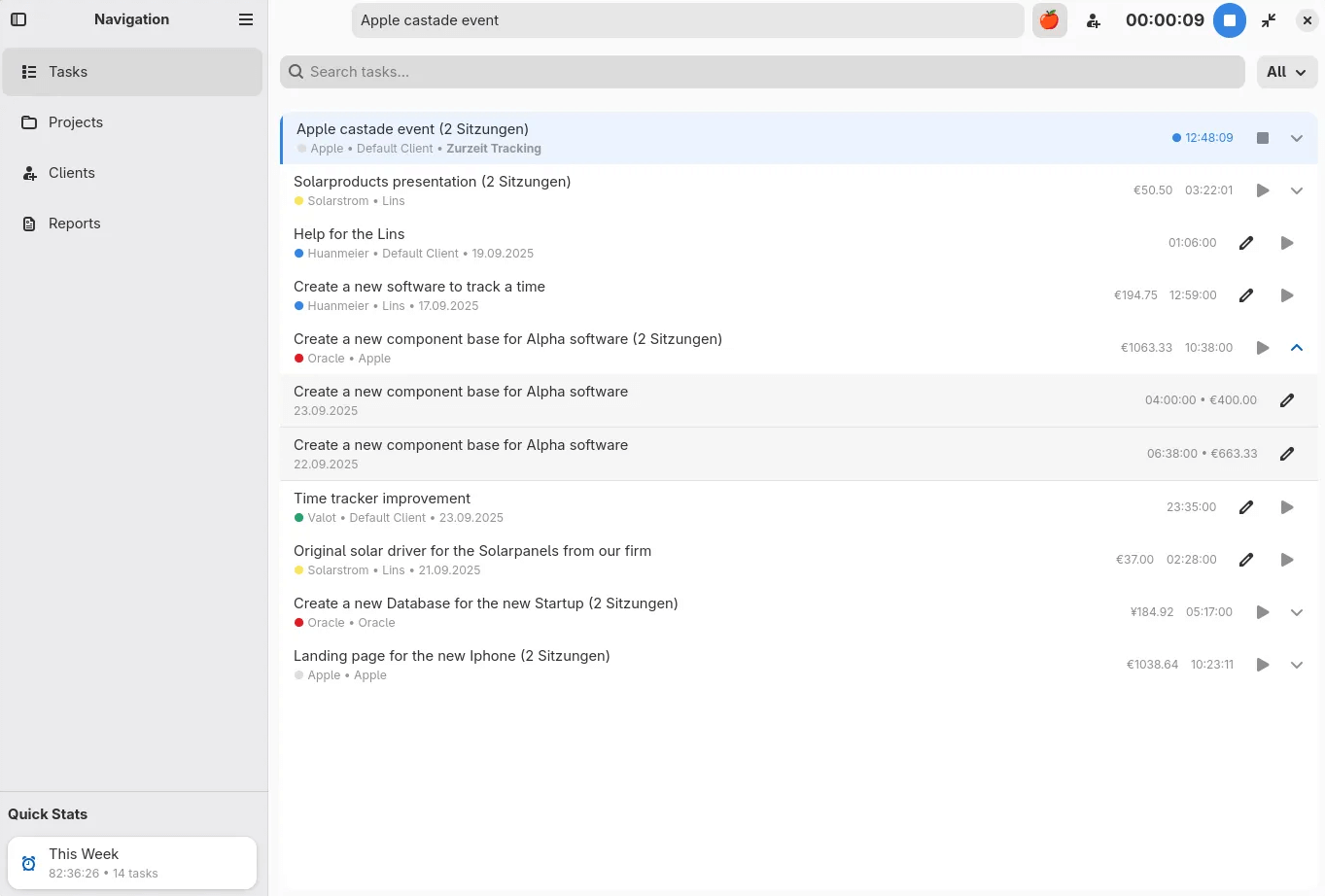Click the This Week quick stats card

(x=132, y=863)
